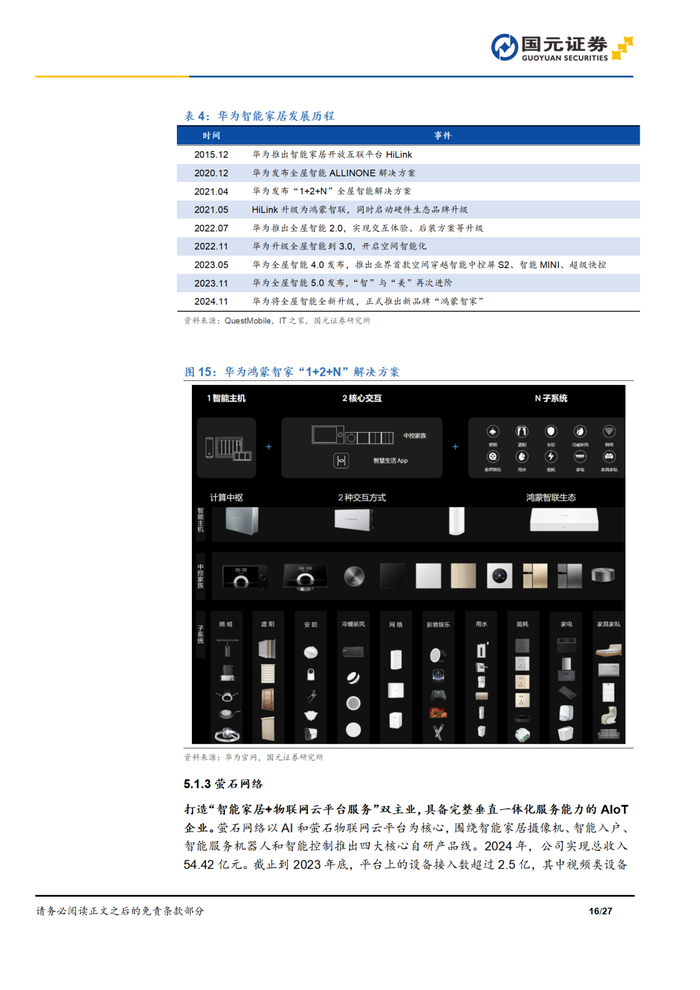
Task: Click the massage chair image in 家具家私 column
Action: [x=608, y=715]
